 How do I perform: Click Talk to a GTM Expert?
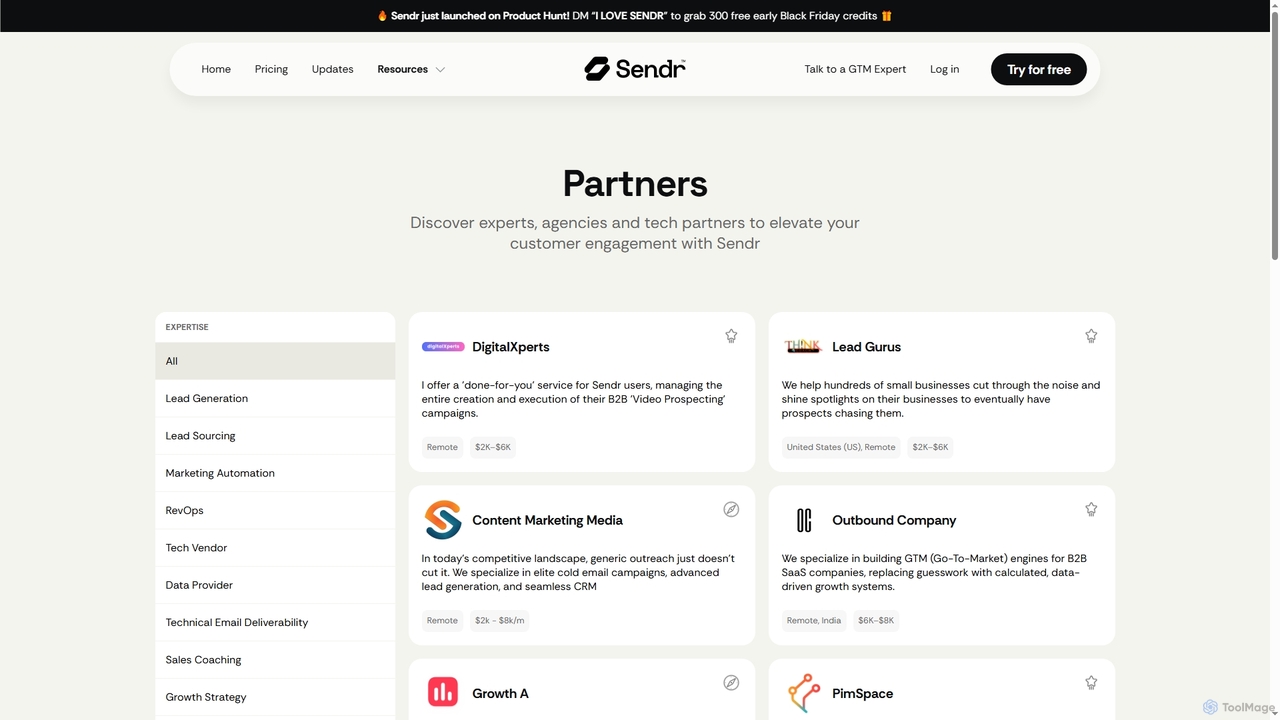pyautogui.click(x=855, y=69)
